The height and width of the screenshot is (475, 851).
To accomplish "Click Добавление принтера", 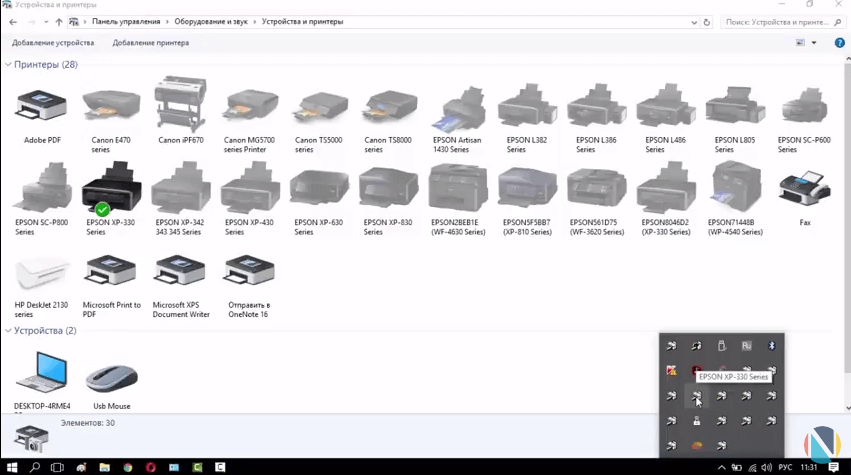I will pos(151,43).
